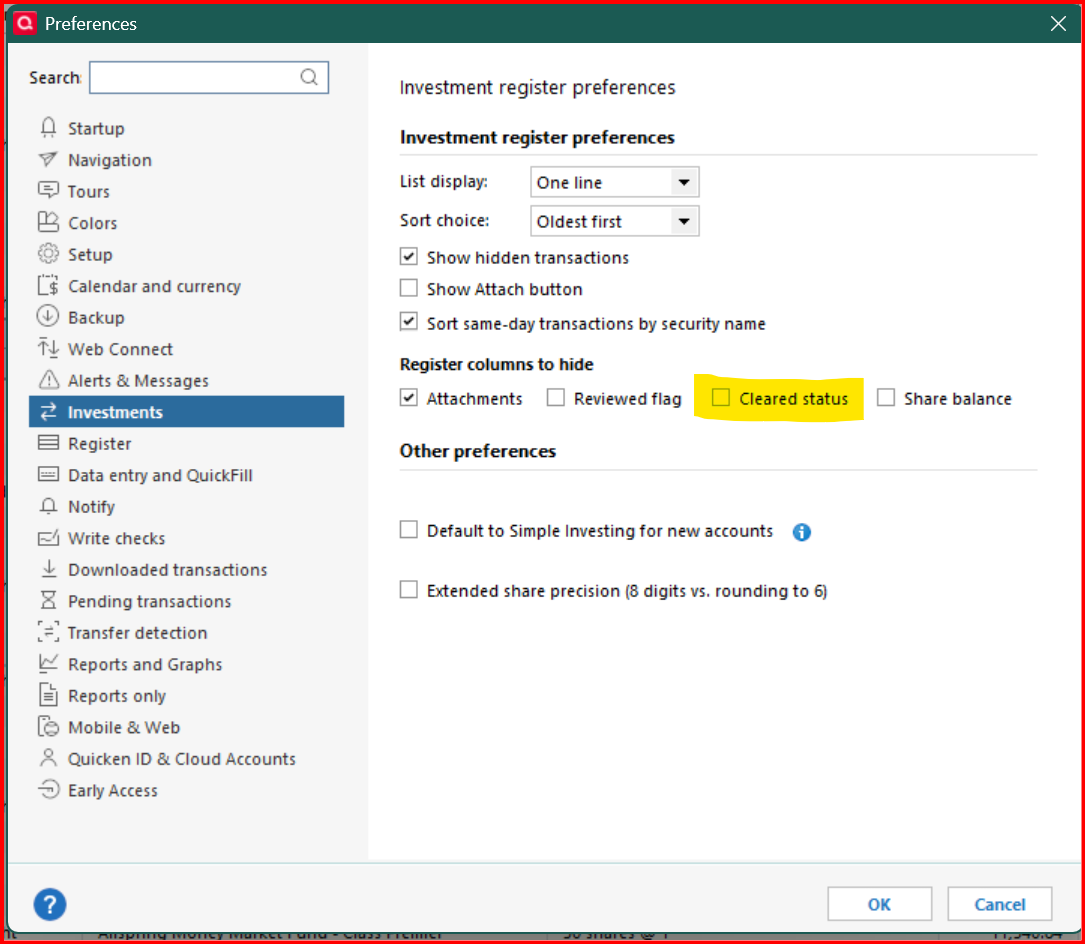Click the Write checks icon
Screen dimensions: 1085x944
(x=48, y=538)
